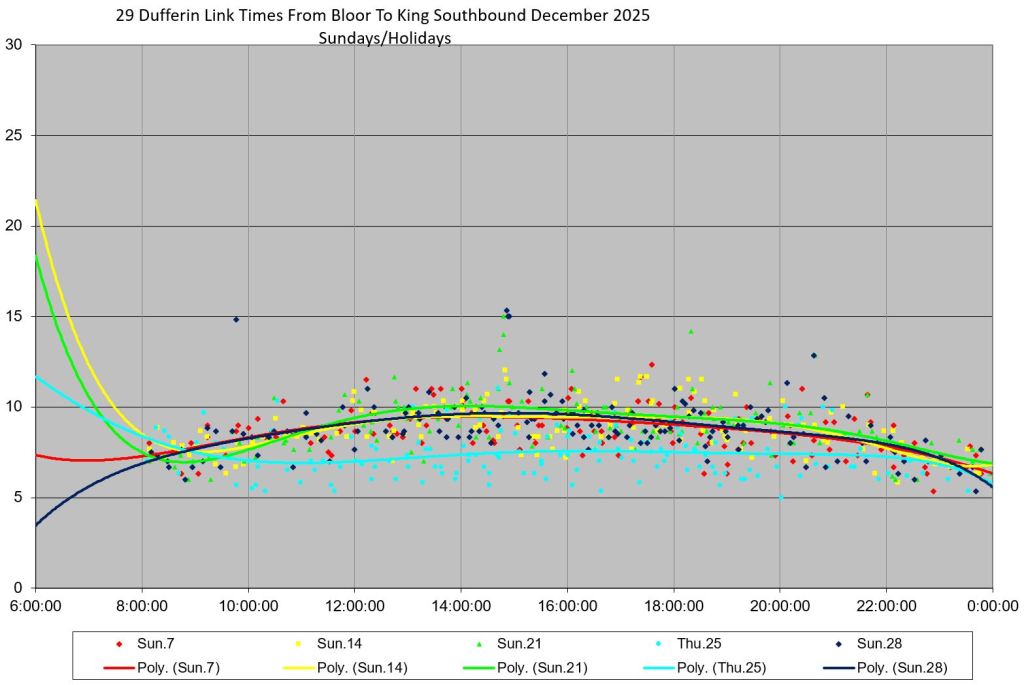Viewport: 1024px width, 685px height.
Task: Click the Sundays/Holidays subtitle text
Action: pyautogui.click(x=385, y=38)
